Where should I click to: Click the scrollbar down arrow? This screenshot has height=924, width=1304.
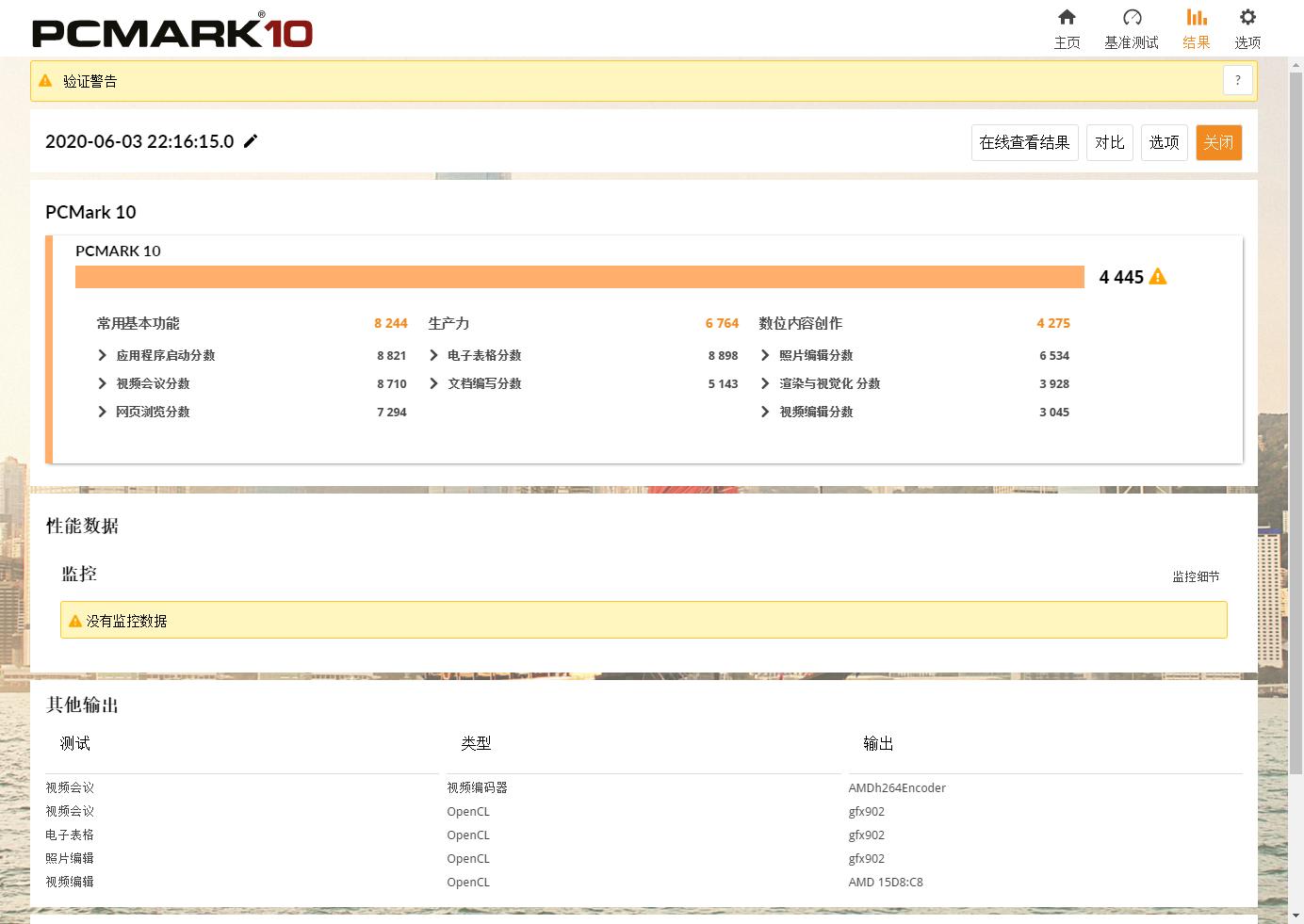point(1296,915)
